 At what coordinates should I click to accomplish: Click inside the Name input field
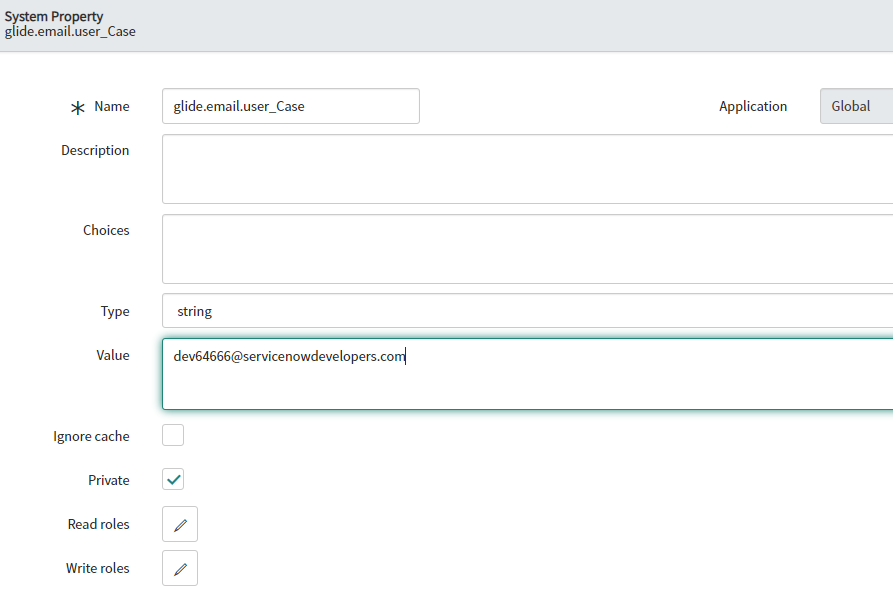coord(290,105)
